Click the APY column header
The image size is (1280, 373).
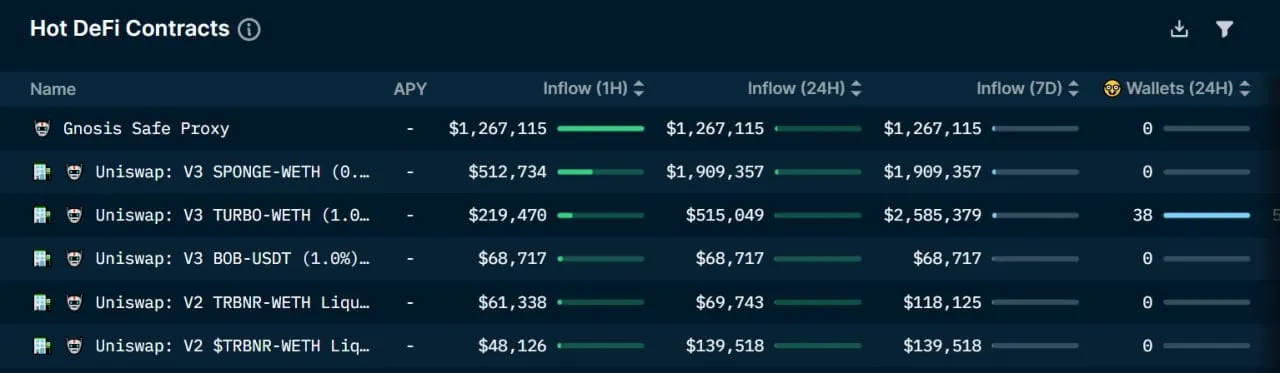(410, 88)
